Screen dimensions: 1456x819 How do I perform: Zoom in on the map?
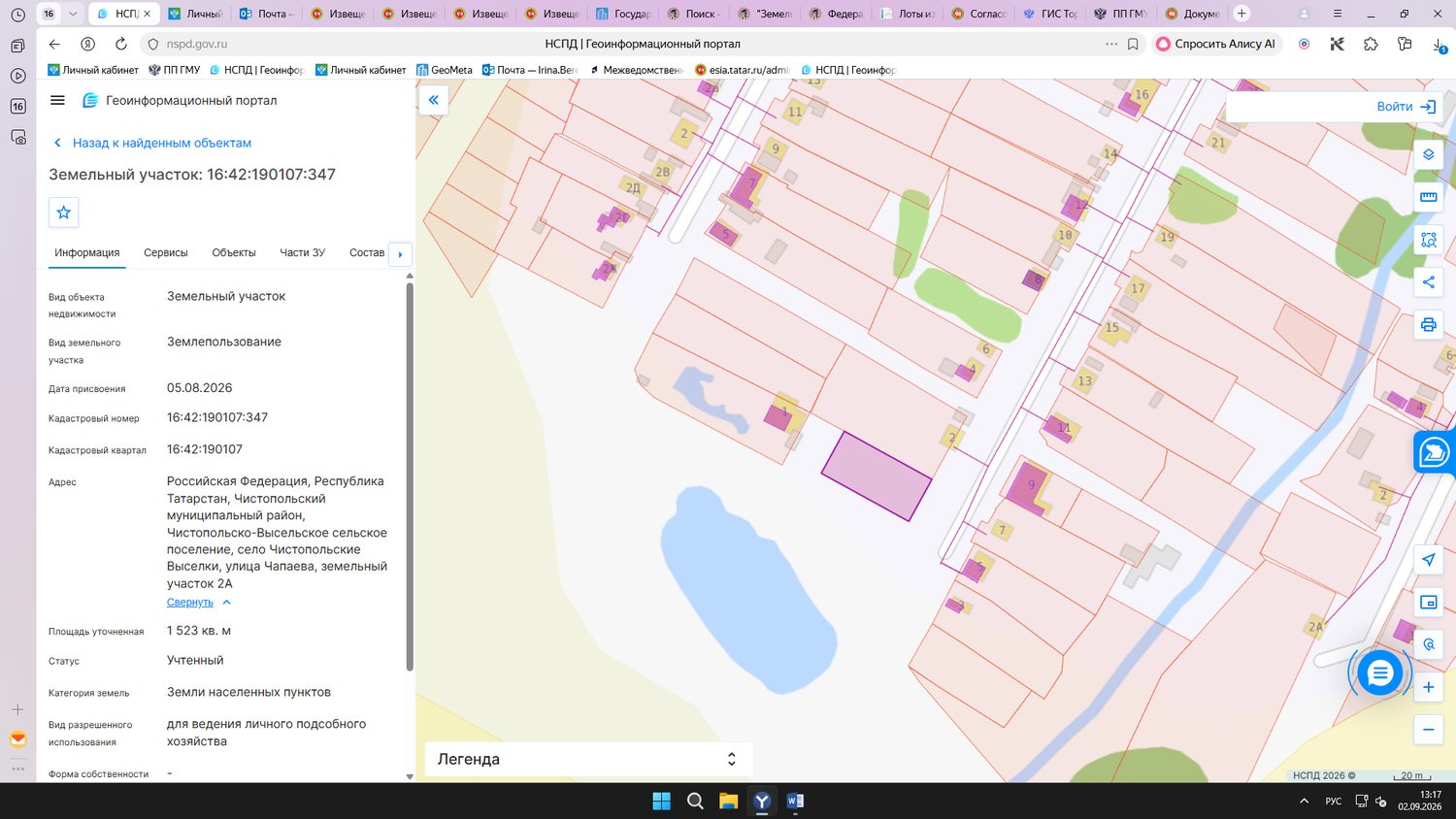tap(1428, 687)
